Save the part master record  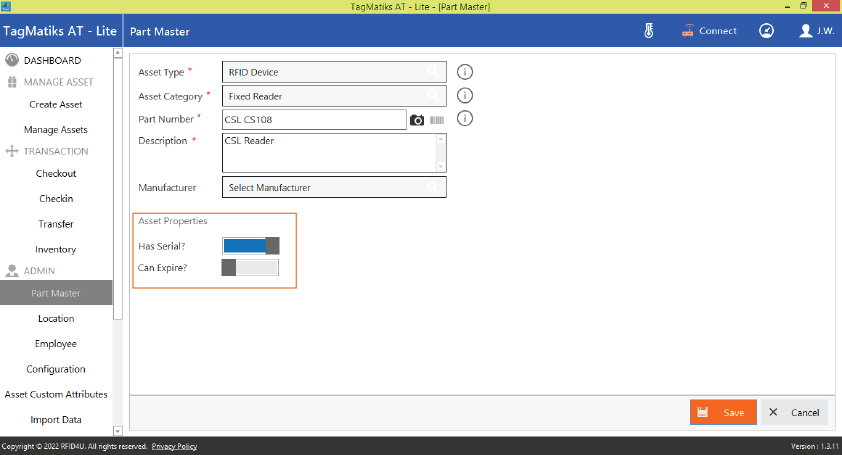click(x=722, y=412)
